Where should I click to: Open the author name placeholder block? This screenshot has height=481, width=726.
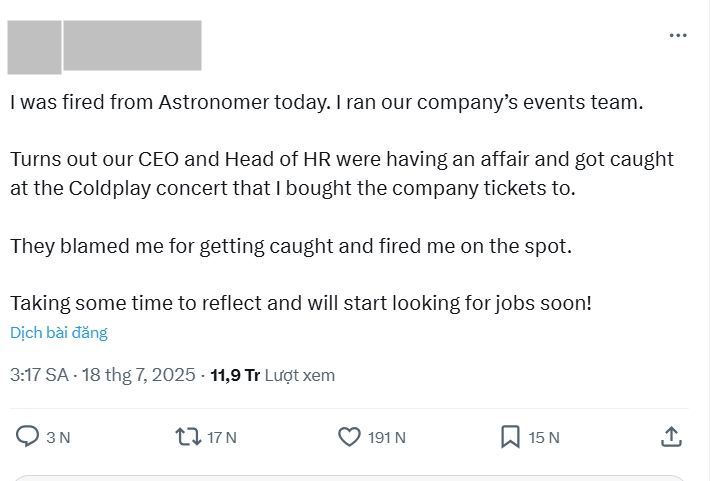[x=132, y=45]
